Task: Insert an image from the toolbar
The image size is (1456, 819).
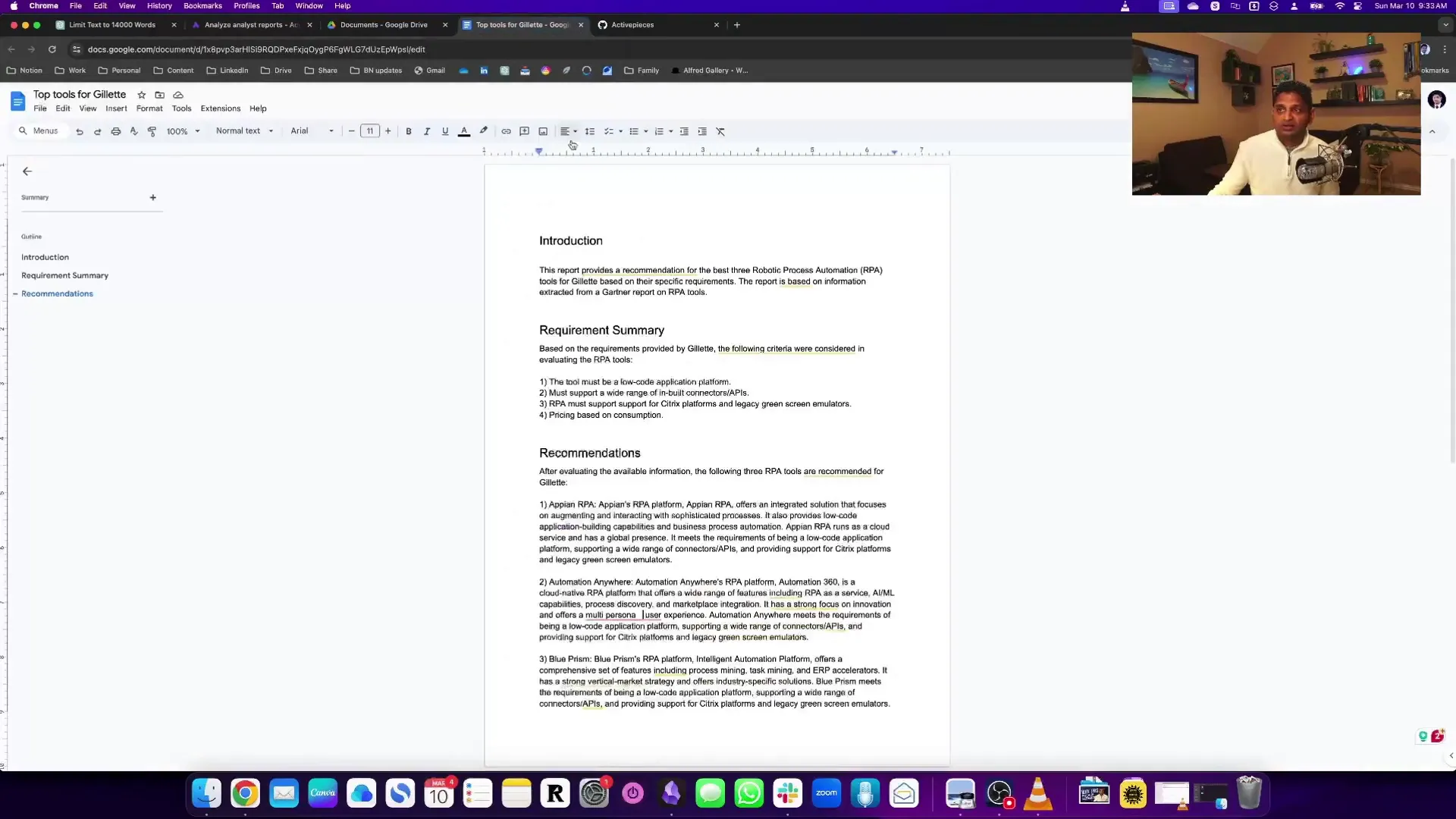Action: [x=543, y=131]
